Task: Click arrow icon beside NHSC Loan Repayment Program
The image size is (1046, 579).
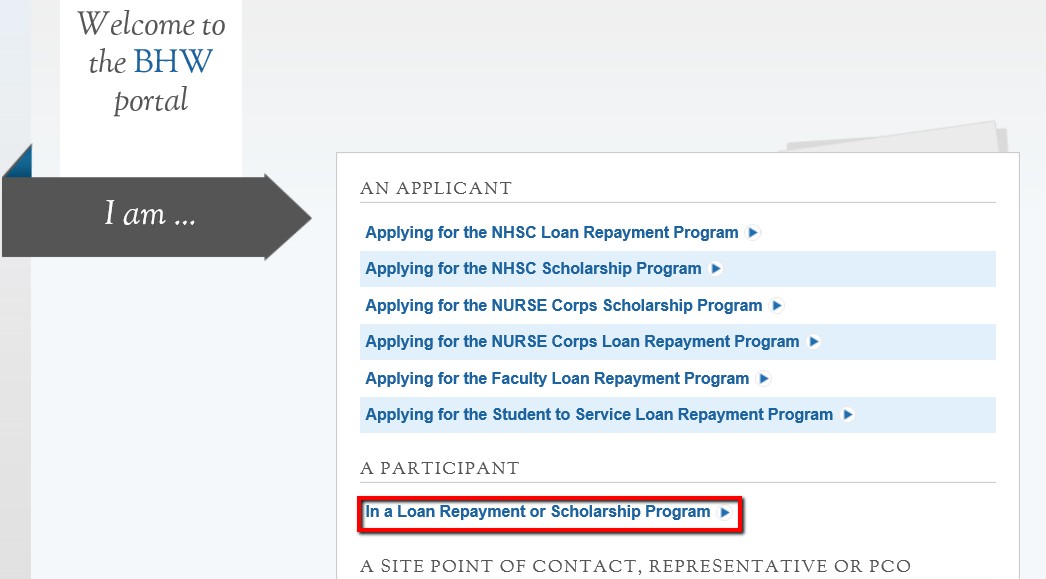Action: coord(753,233)
